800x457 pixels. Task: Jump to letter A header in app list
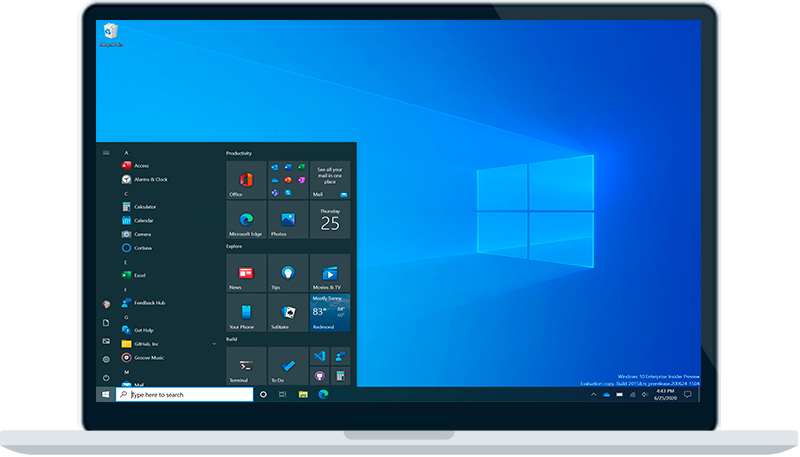[x=127, y=153]
